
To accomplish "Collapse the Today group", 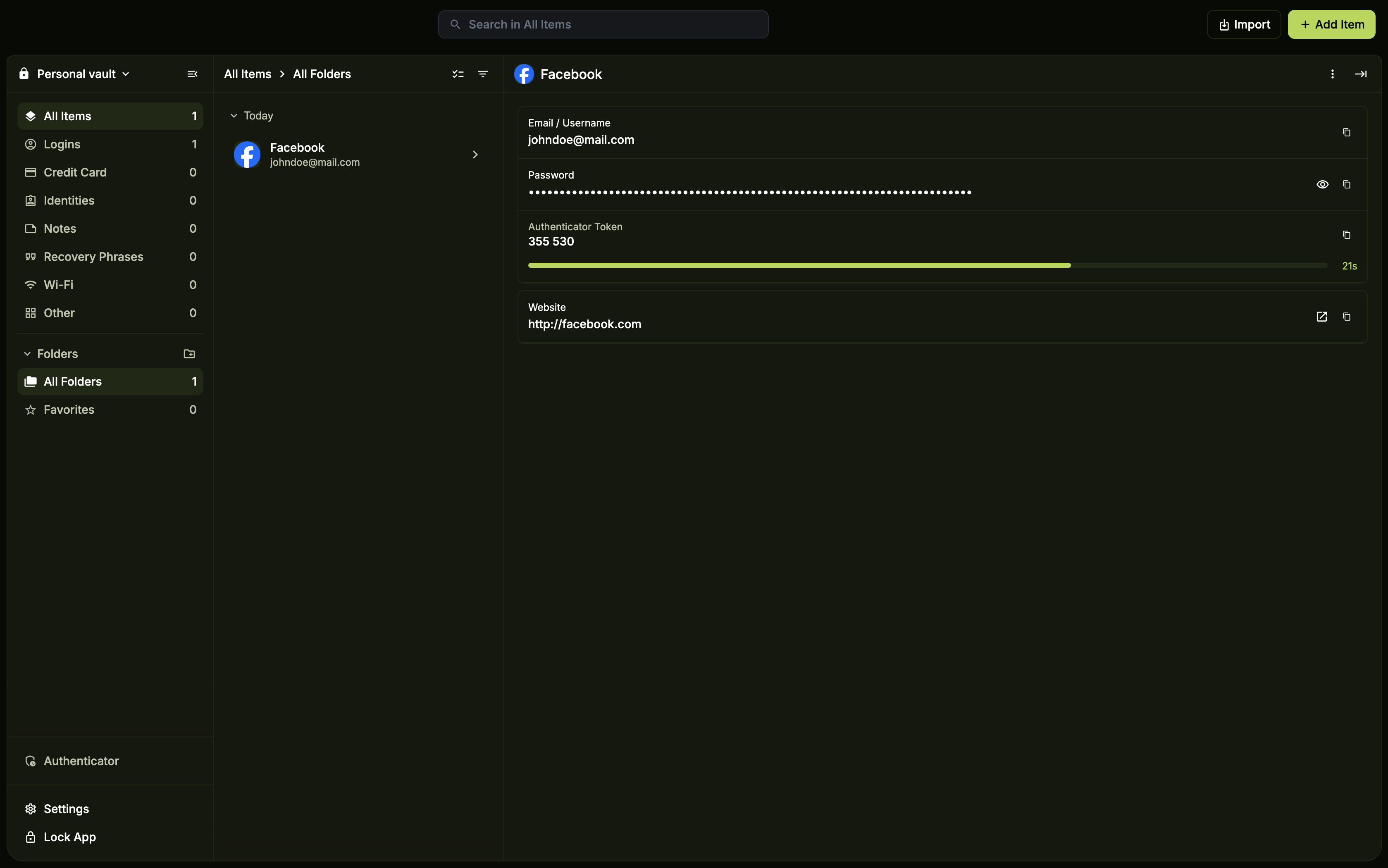I will coord(234,116).
